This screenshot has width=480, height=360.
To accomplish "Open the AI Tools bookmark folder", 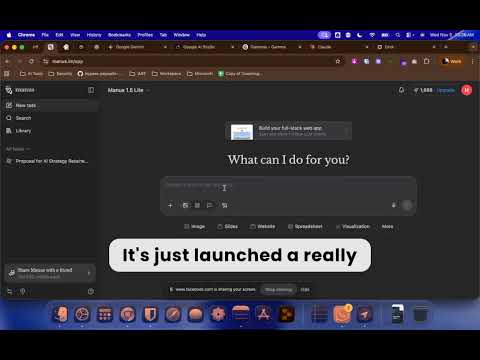I will [31, 74].
